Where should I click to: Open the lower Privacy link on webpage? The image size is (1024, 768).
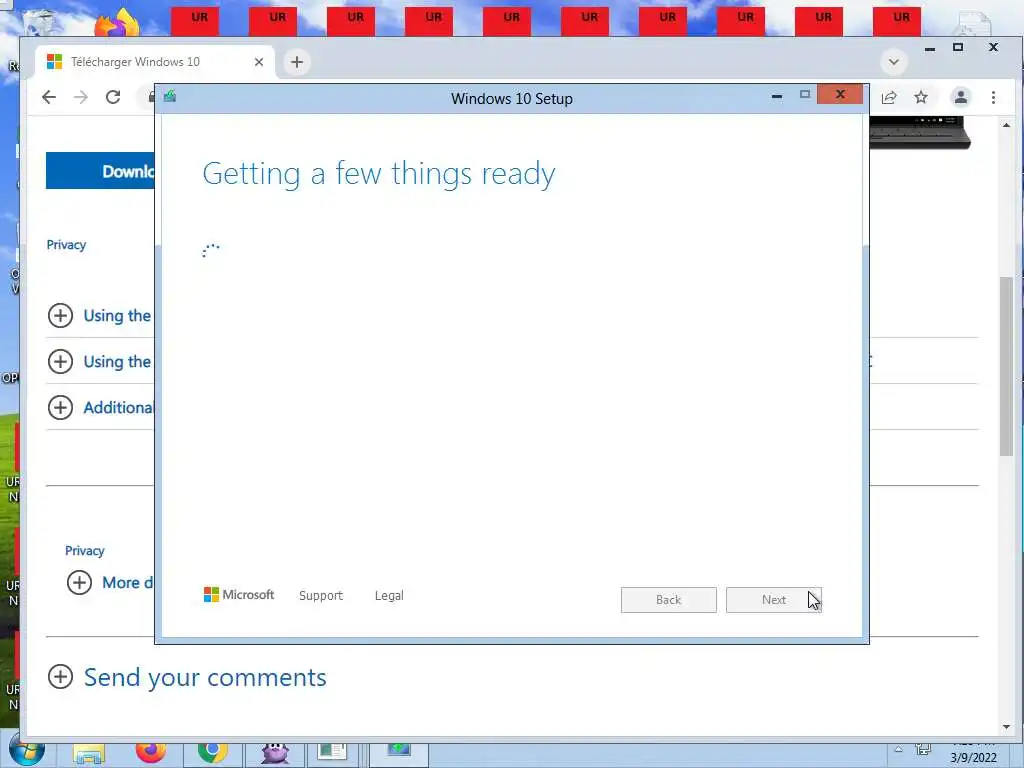[x=84, y=551]
